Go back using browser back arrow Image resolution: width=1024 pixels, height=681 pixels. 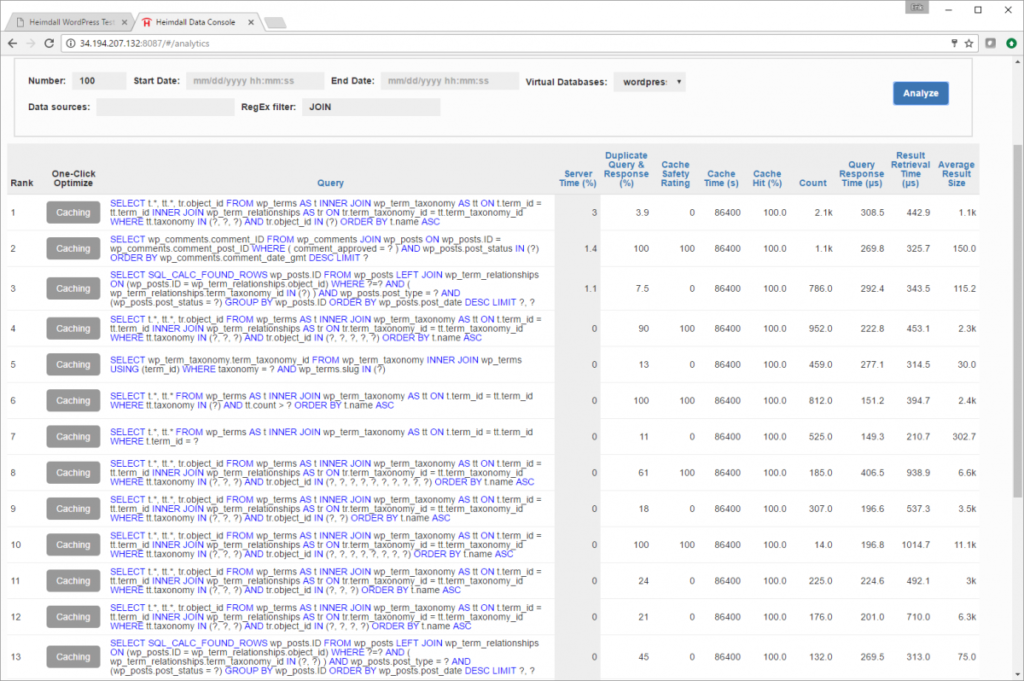(x=12, y=43)
